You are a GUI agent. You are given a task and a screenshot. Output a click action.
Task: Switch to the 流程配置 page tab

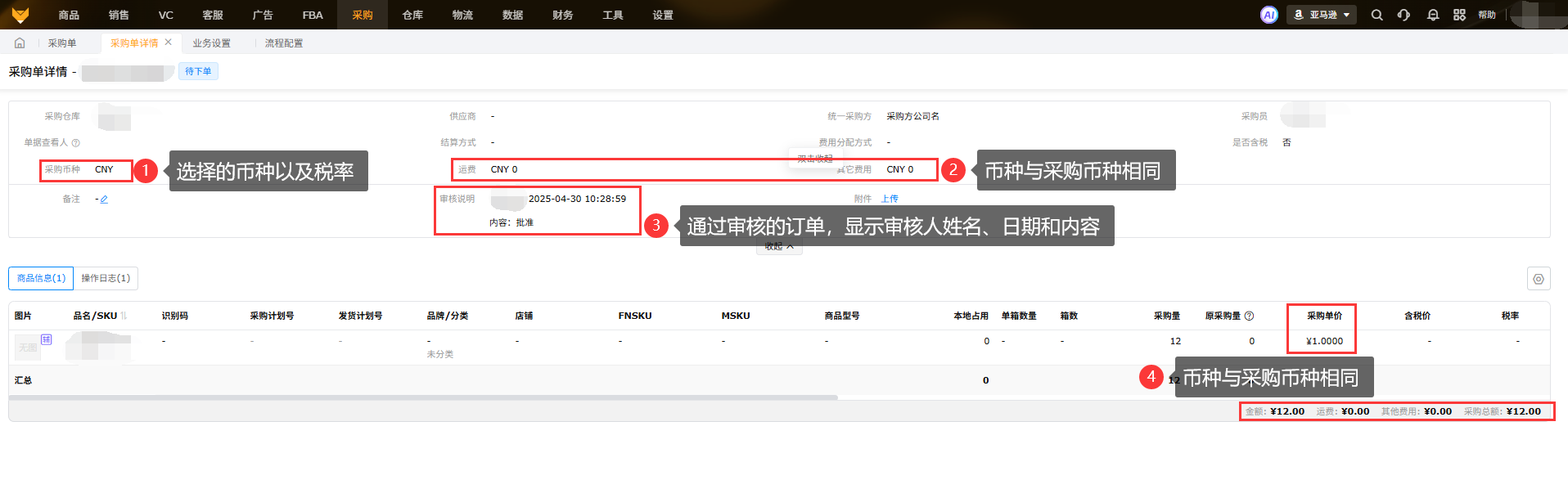click(x=284, y=43)
